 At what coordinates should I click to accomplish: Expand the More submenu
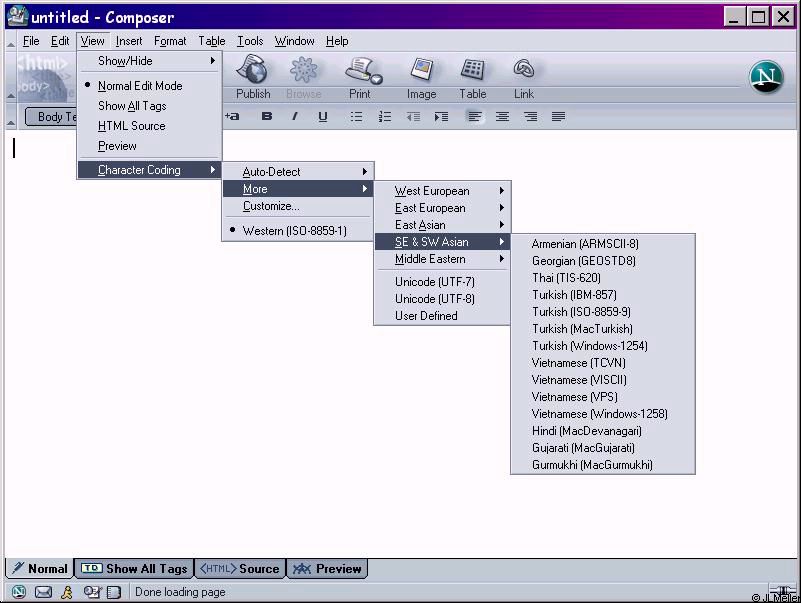click(298, 189)
